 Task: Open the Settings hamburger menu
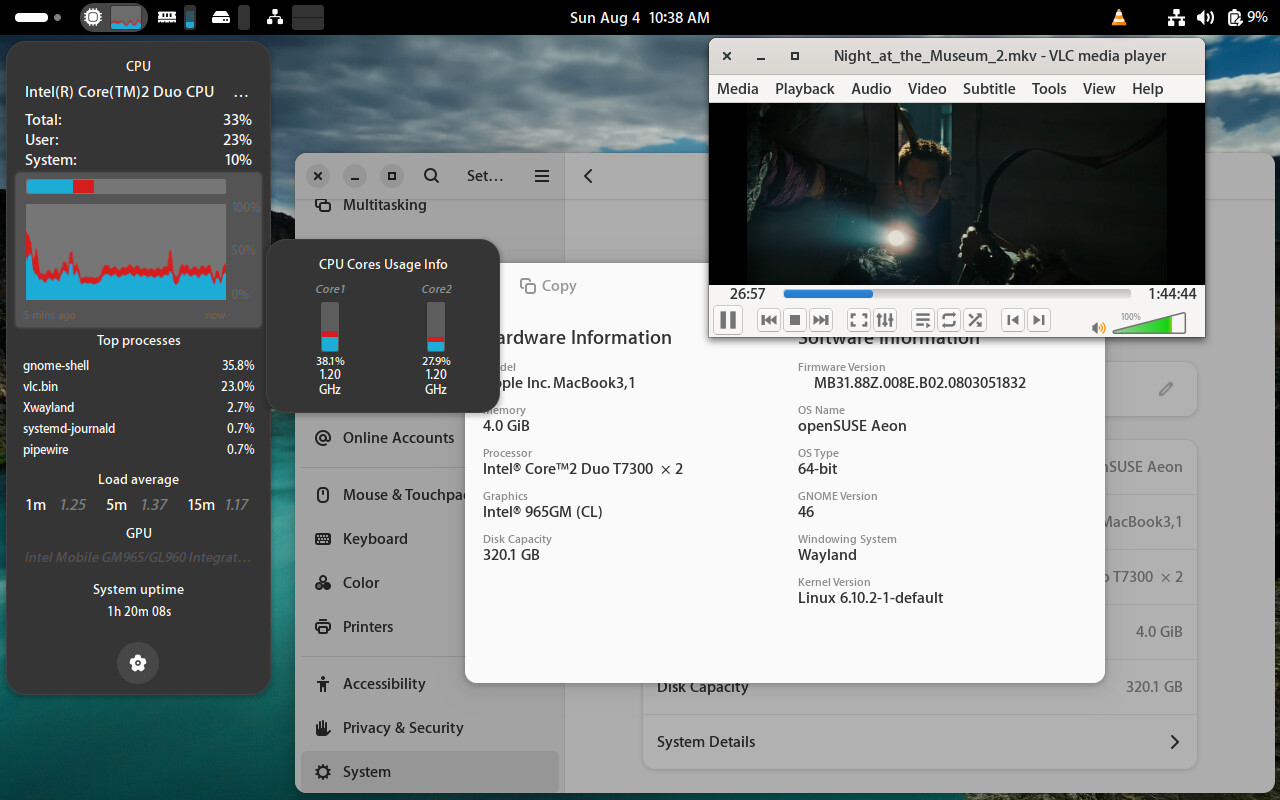coord(542,176)
